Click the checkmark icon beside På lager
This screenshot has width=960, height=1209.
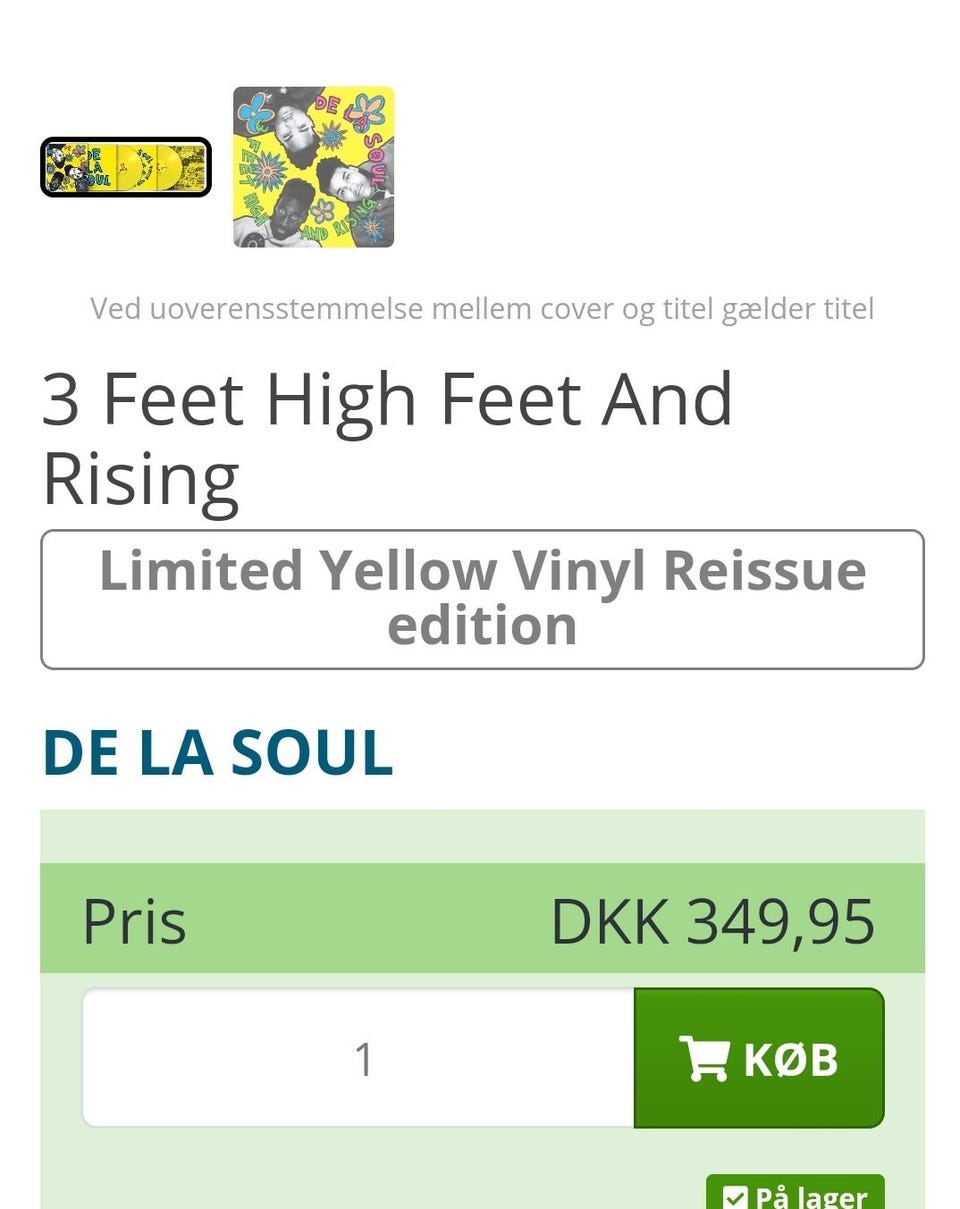[x=735, y=1197]
